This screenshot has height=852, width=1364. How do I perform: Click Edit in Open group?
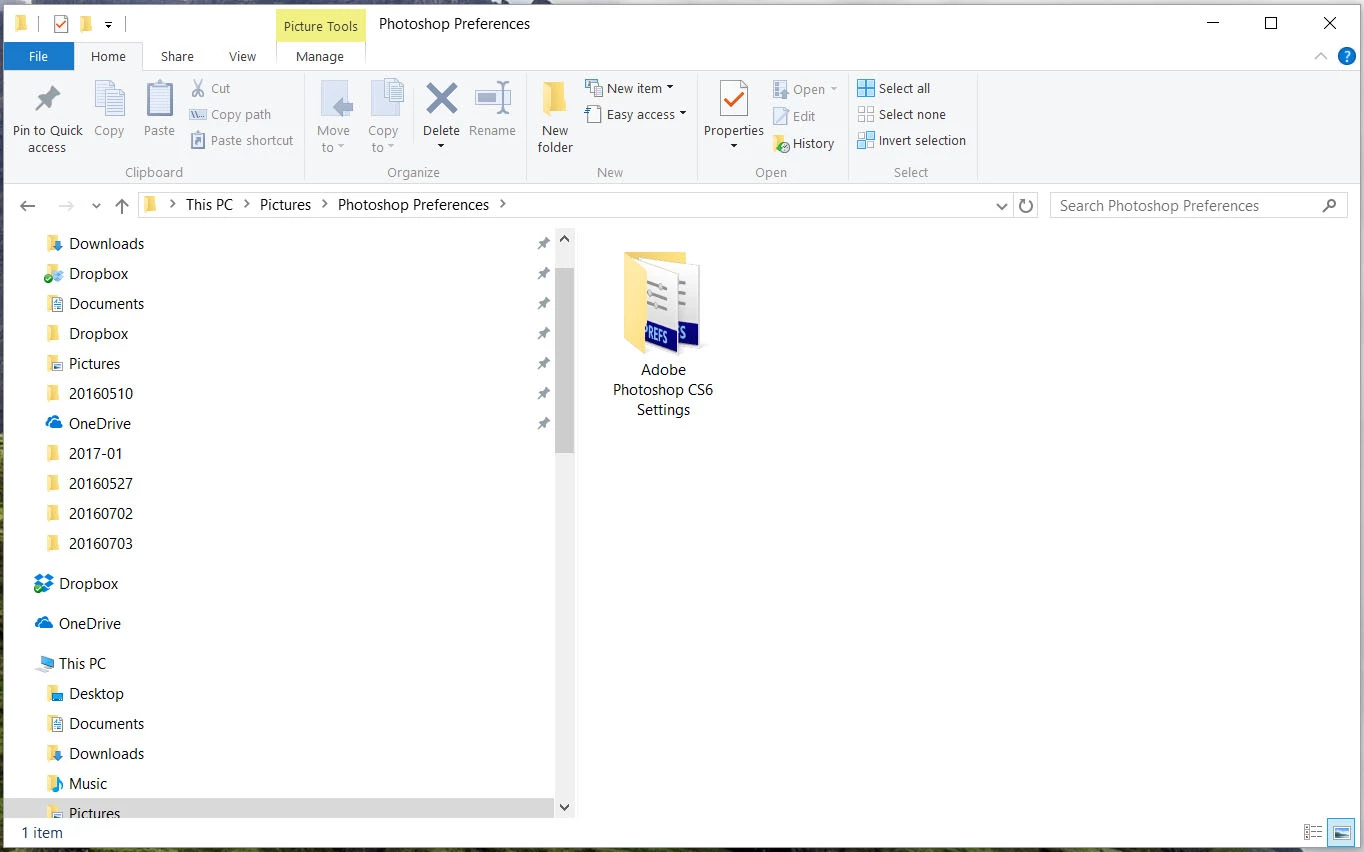coord(794,116)
